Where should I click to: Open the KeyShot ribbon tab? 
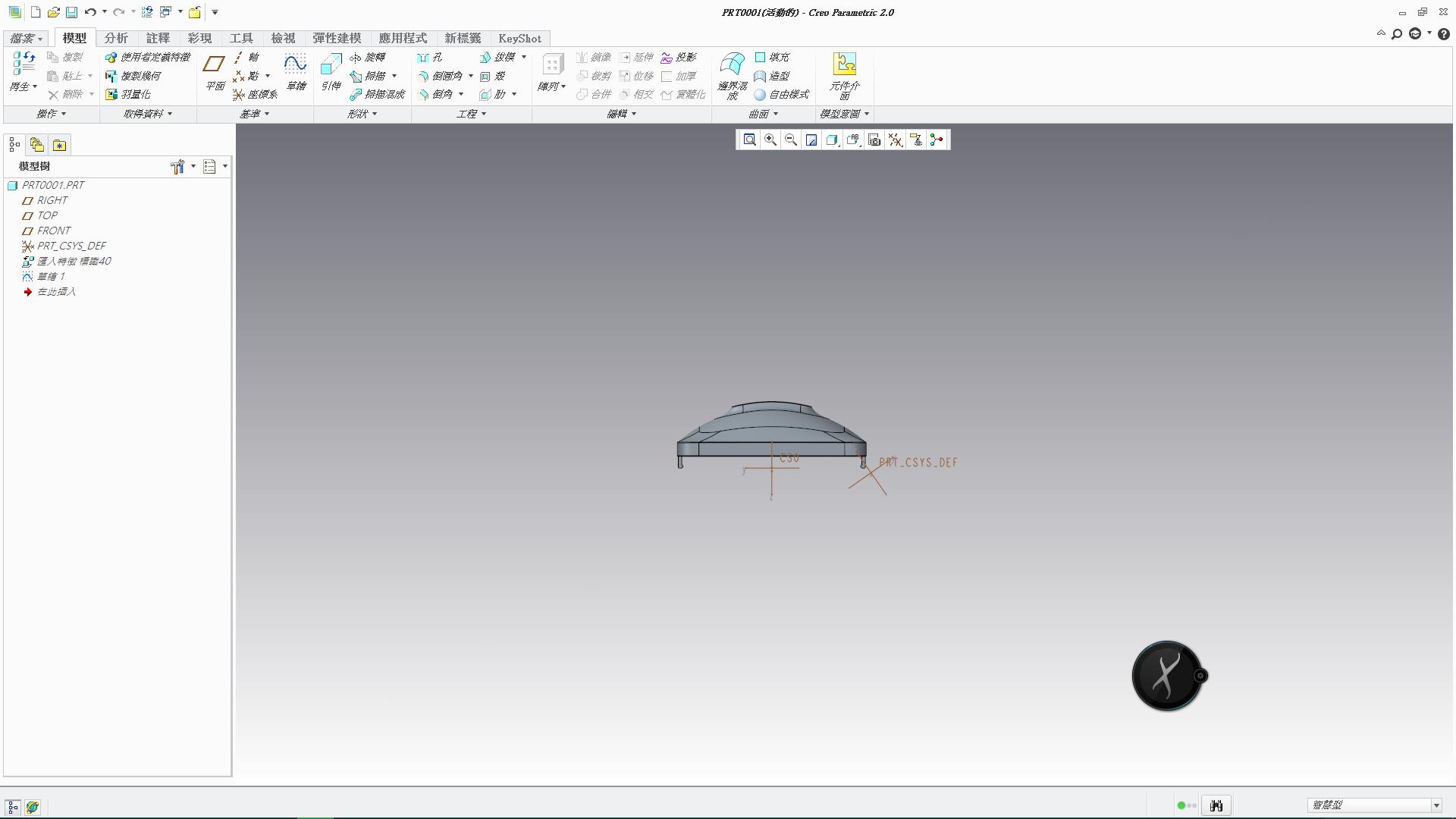pyautogui.click(x=519, y=39)
